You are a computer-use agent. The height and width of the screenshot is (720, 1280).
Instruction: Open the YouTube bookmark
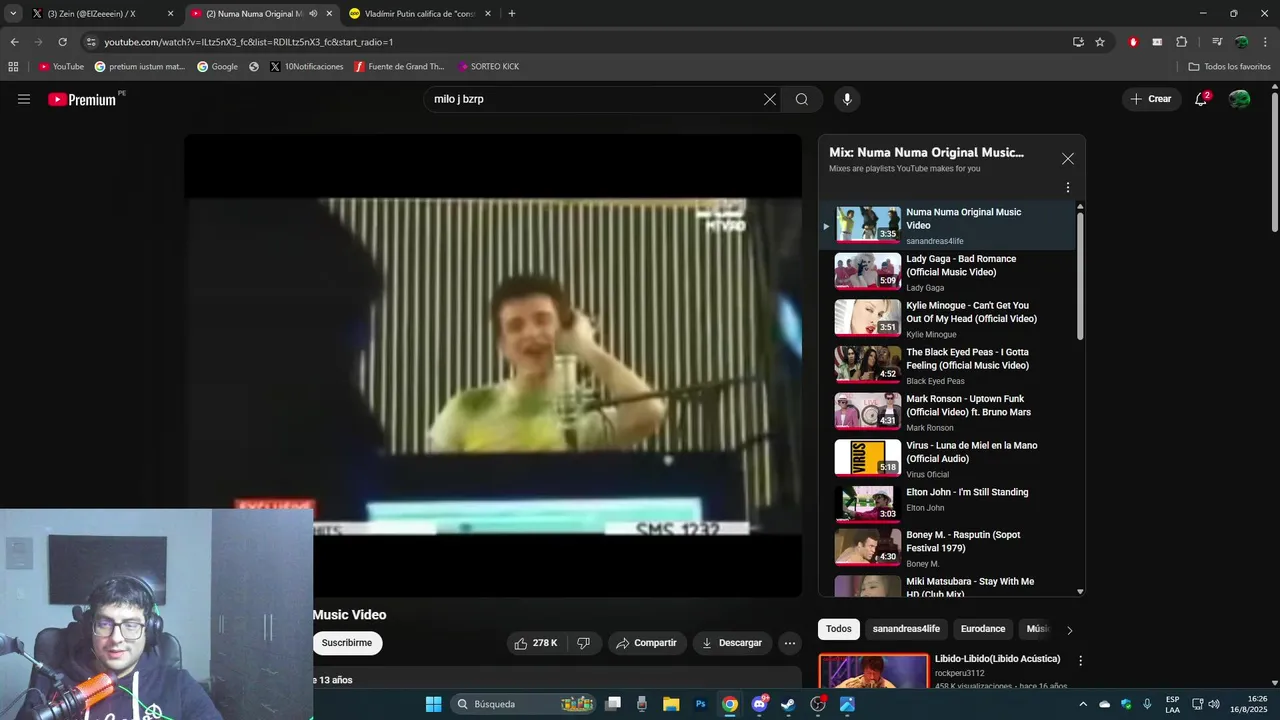tap(61, 67)
